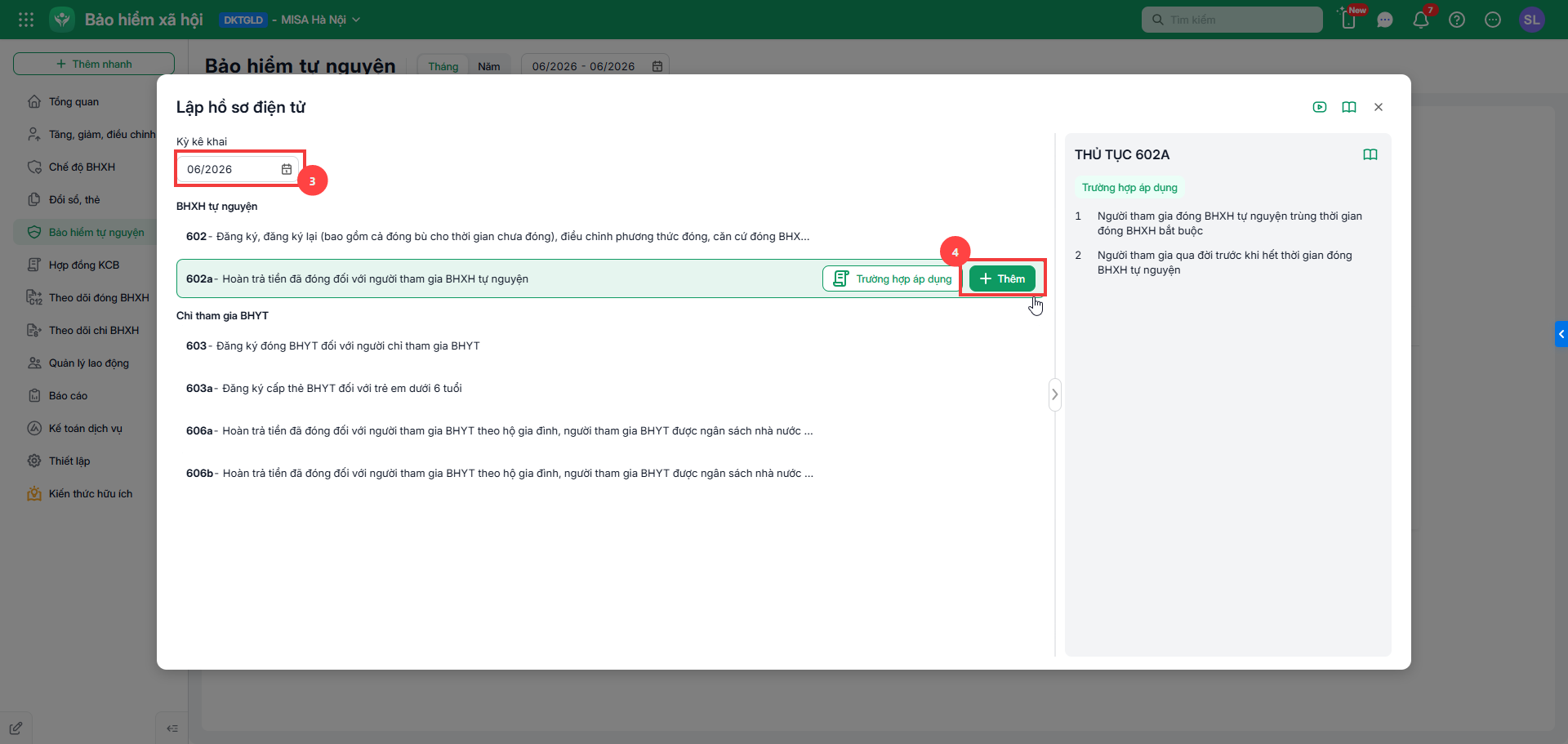Open the calendar icon in Kỳ kê khai field
The width and height of the screenshot is (1568, 744).
click(287, 169)
